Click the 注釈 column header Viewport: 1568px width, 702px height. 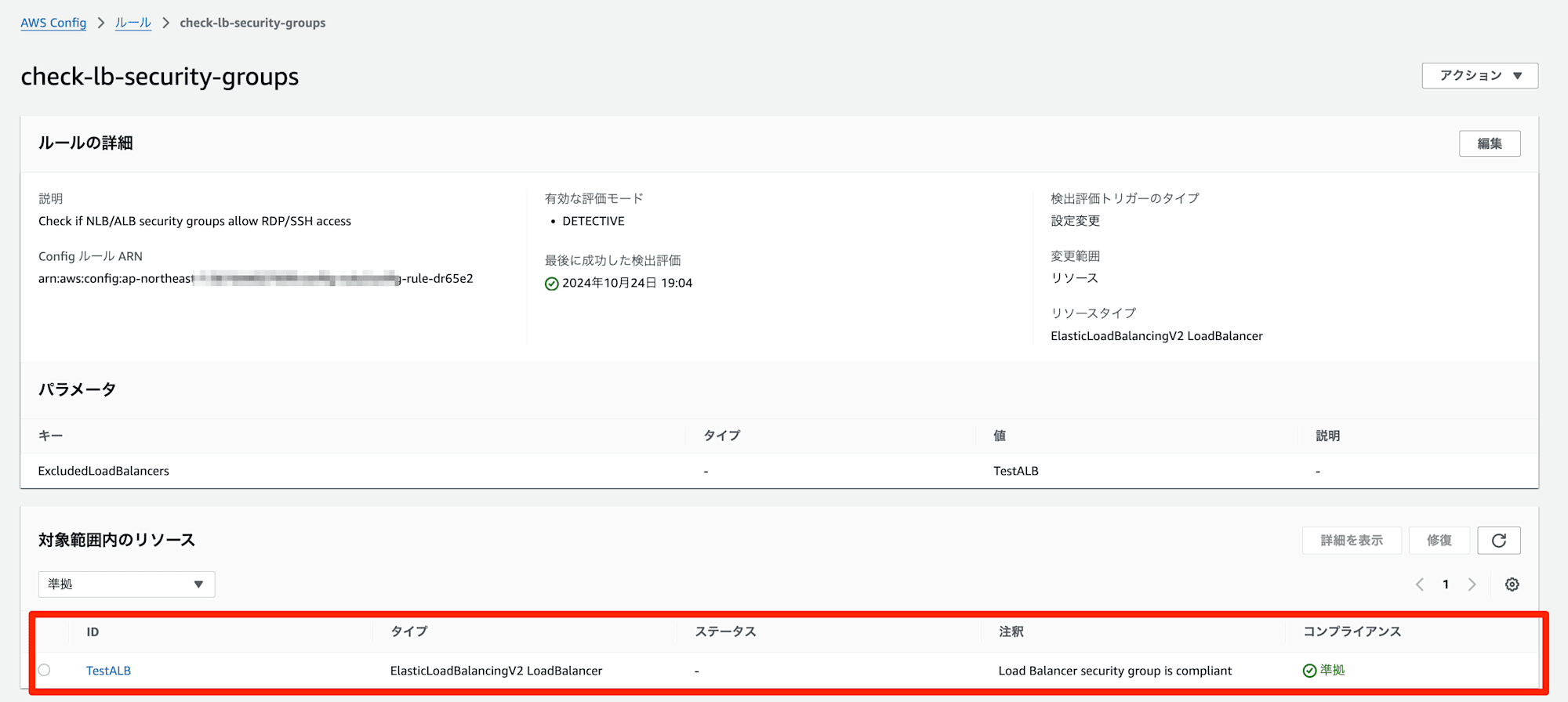[1011, 631]
